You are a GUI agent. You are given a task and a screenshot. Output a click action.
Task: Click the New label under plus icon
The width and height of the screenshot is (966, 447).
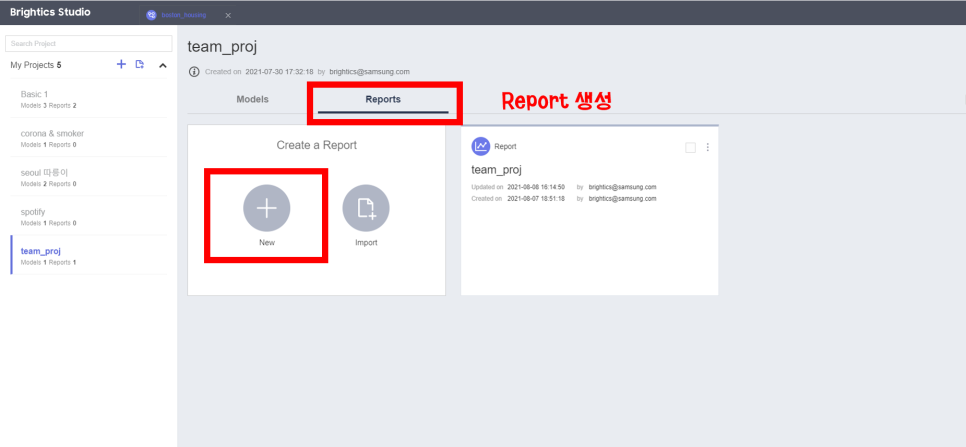pyautogui.click(x=267, y=243)
